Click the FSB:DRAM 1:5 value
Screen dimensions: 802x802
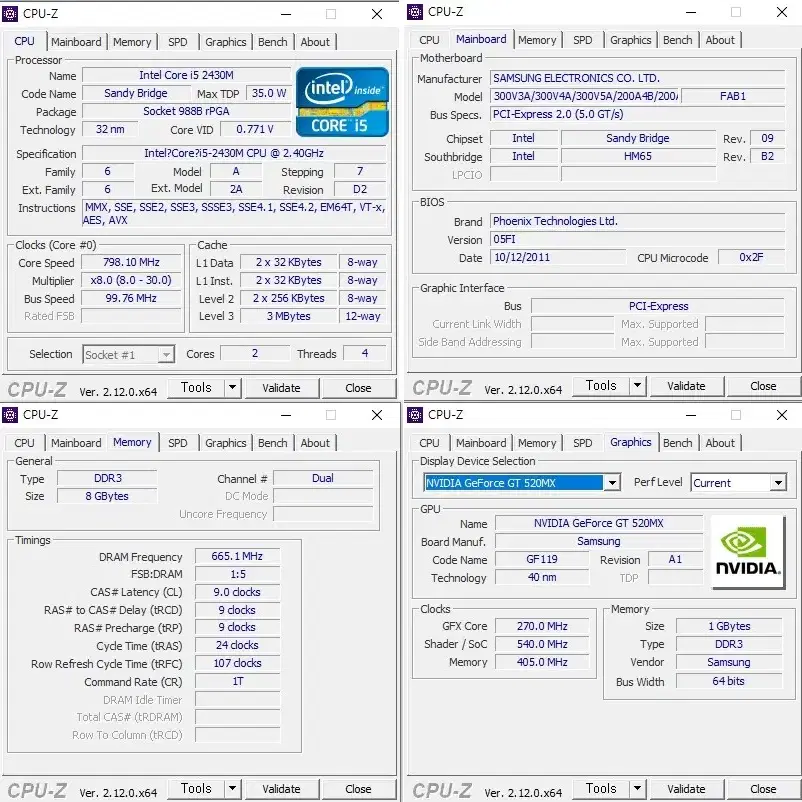pyautogui.click(x=237, y=574)
